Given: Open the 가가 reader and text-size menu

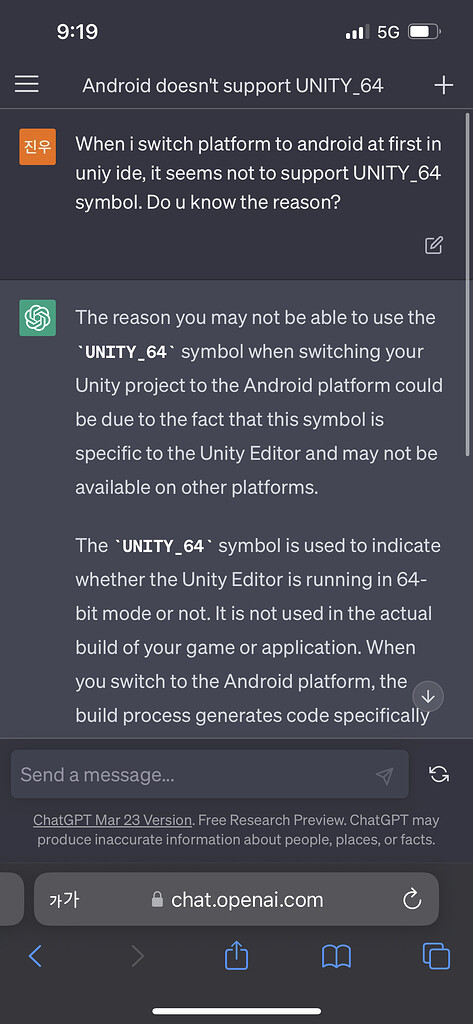Looking at the screenshot, I should point(64,901).
